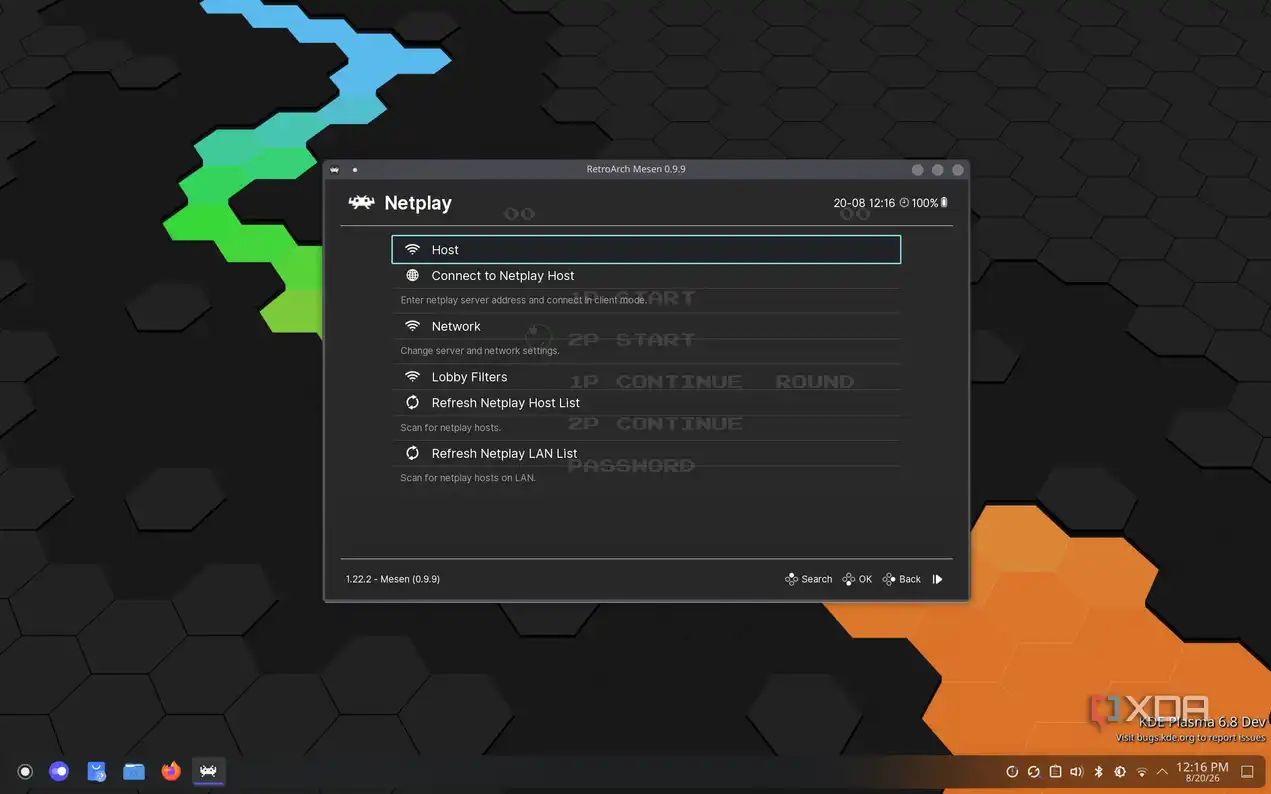This screenshot has width=1271, height=794.
Task: Open the Bluetooth tray icon
Action: [x=1098, y=772]
